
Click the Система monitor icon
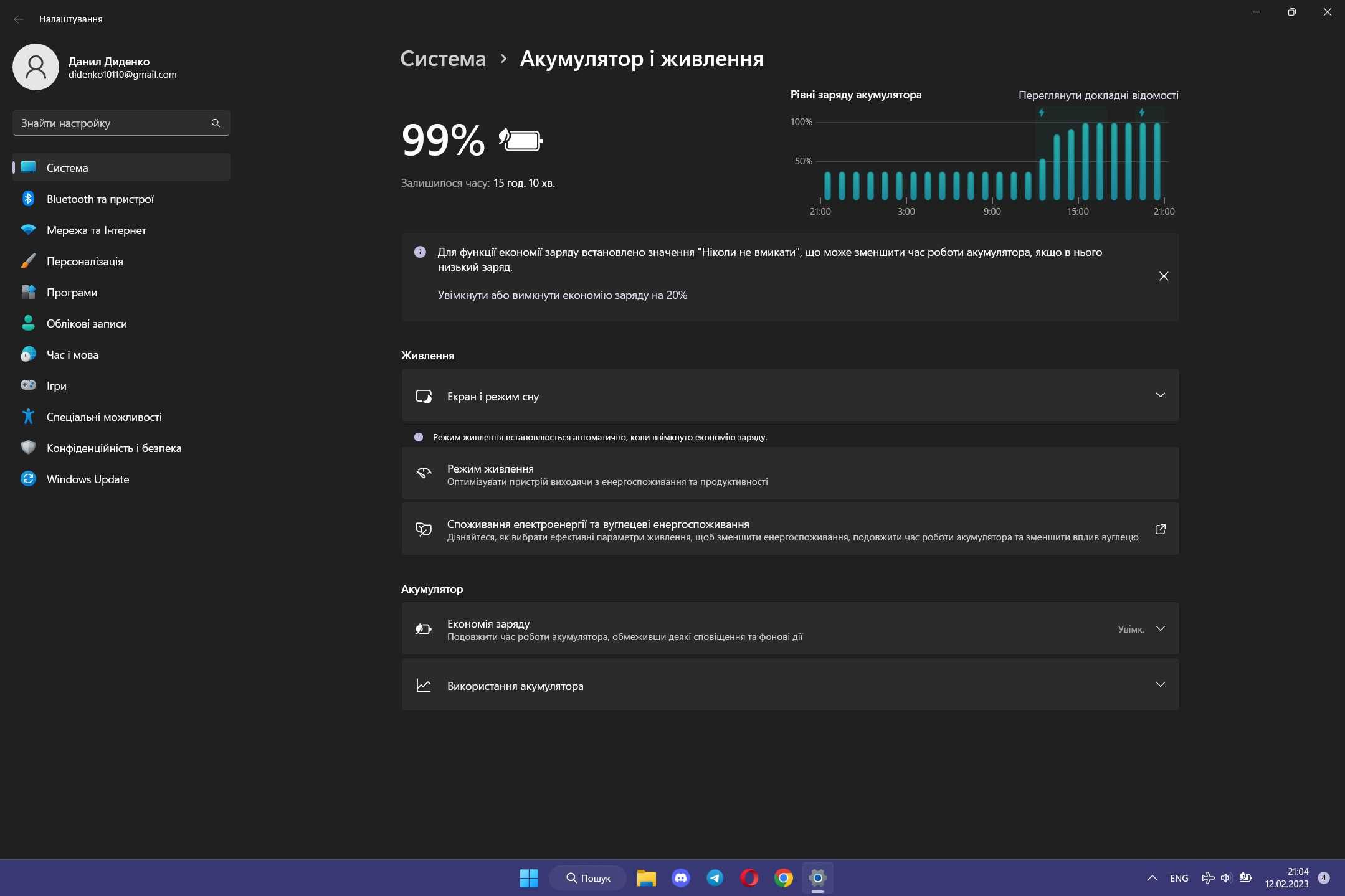point(28,167)
